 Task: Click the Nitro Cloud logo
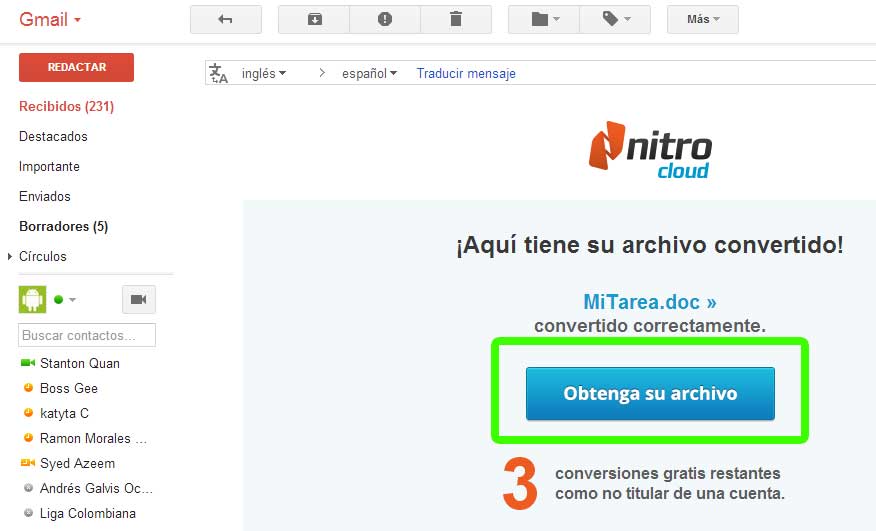[x=650, y=150]
